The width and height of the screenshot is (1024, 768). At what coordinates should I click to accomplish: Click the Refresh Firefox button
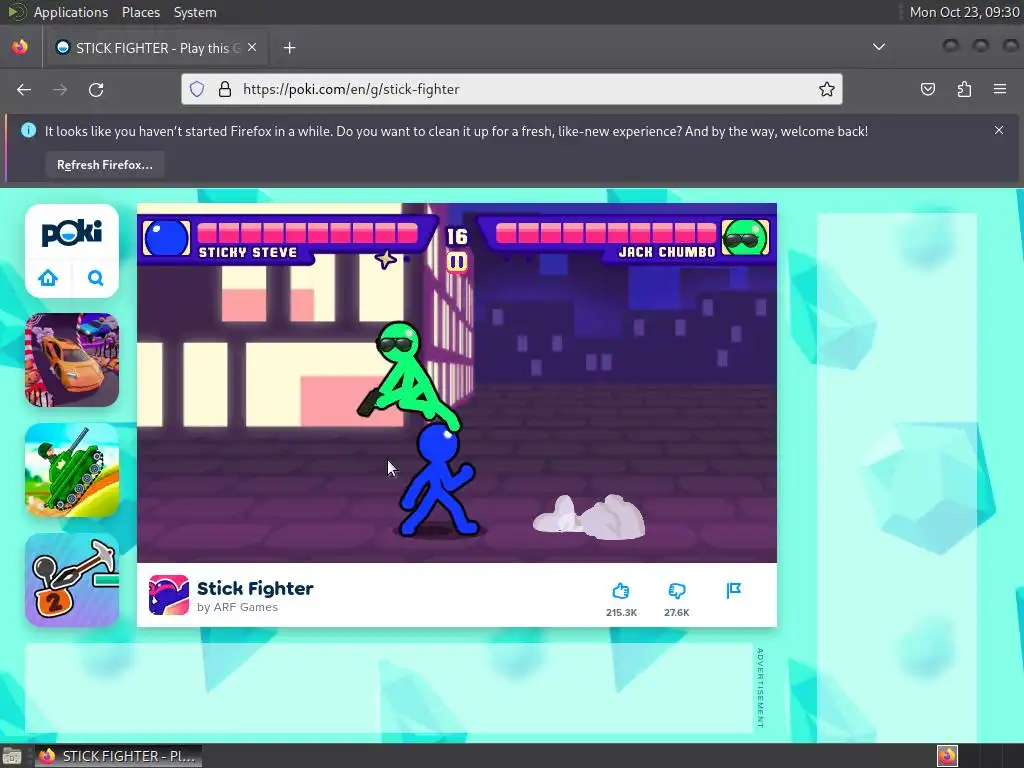click(x=104, y=165)
